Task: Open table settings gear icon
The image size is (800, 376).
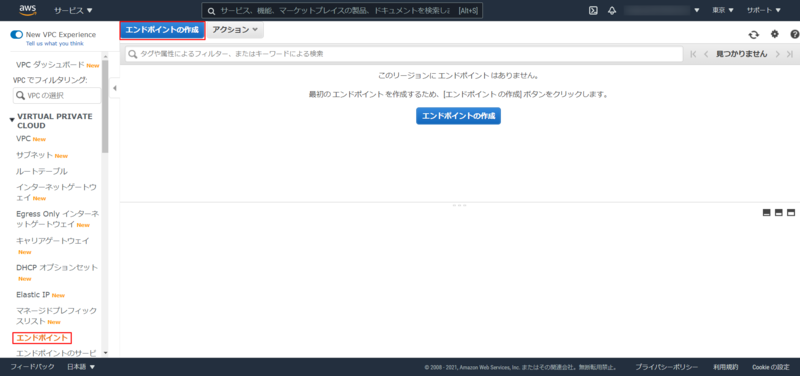Action: (775, 34)
